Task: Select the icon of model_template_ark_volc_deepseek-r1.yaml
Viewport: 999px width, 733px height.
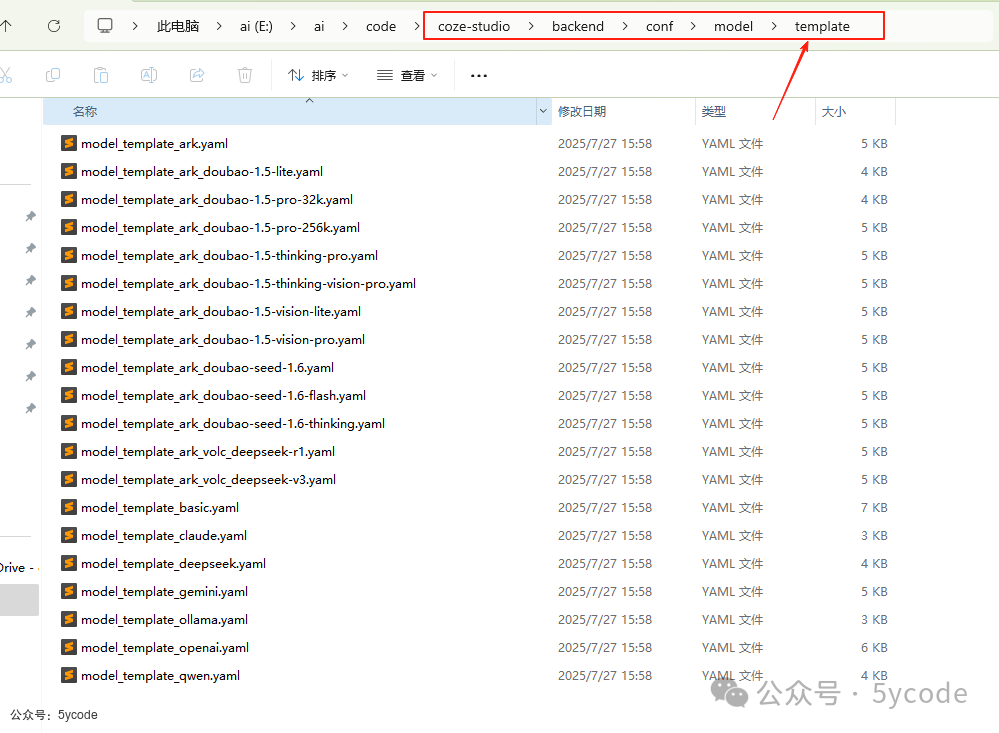Action: click(69, 451)
